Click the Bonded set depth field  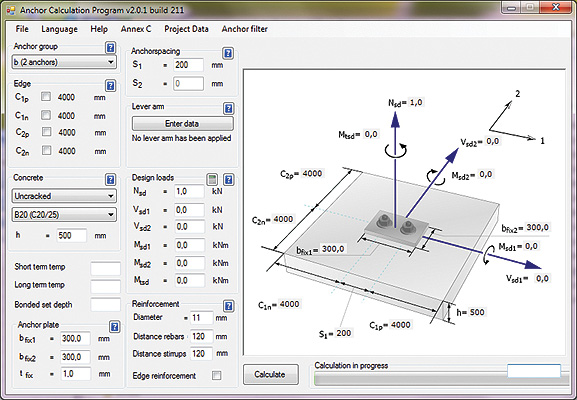(x=106, y=305)
